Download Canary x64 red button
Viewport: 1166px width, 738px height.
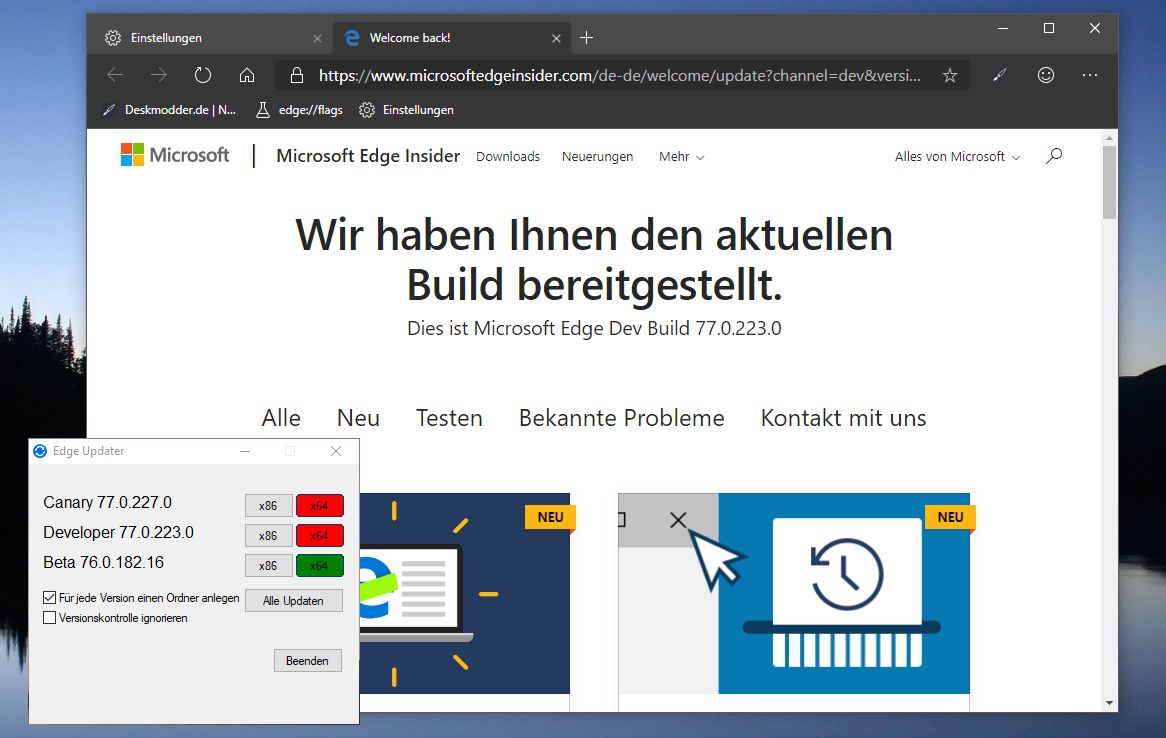tap(320, 505)
